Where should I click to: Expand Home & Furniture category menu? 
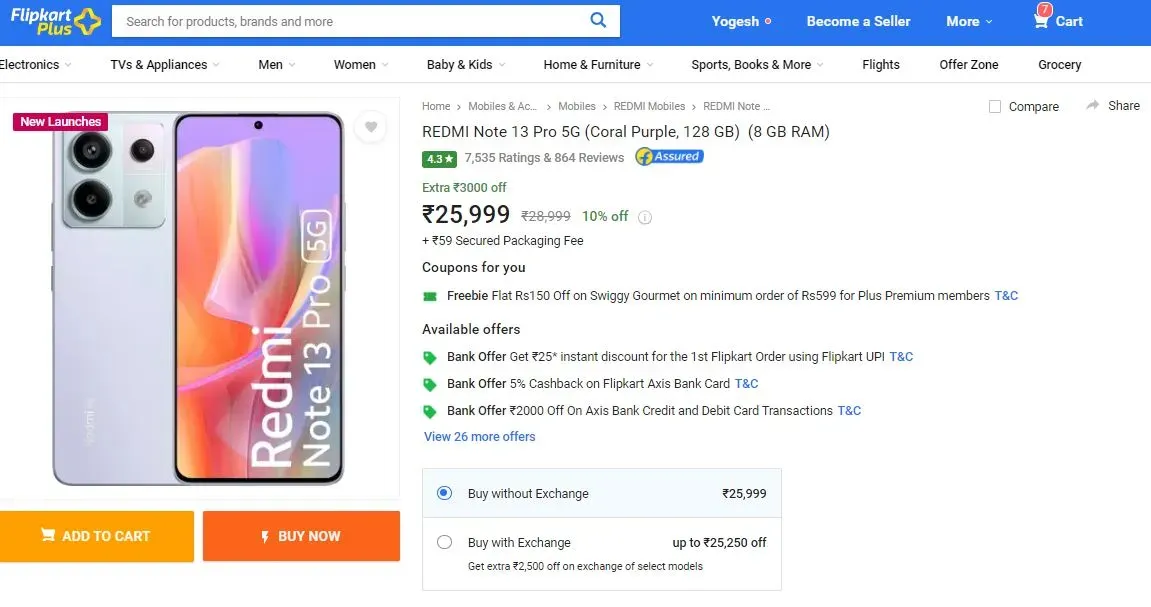598,65
